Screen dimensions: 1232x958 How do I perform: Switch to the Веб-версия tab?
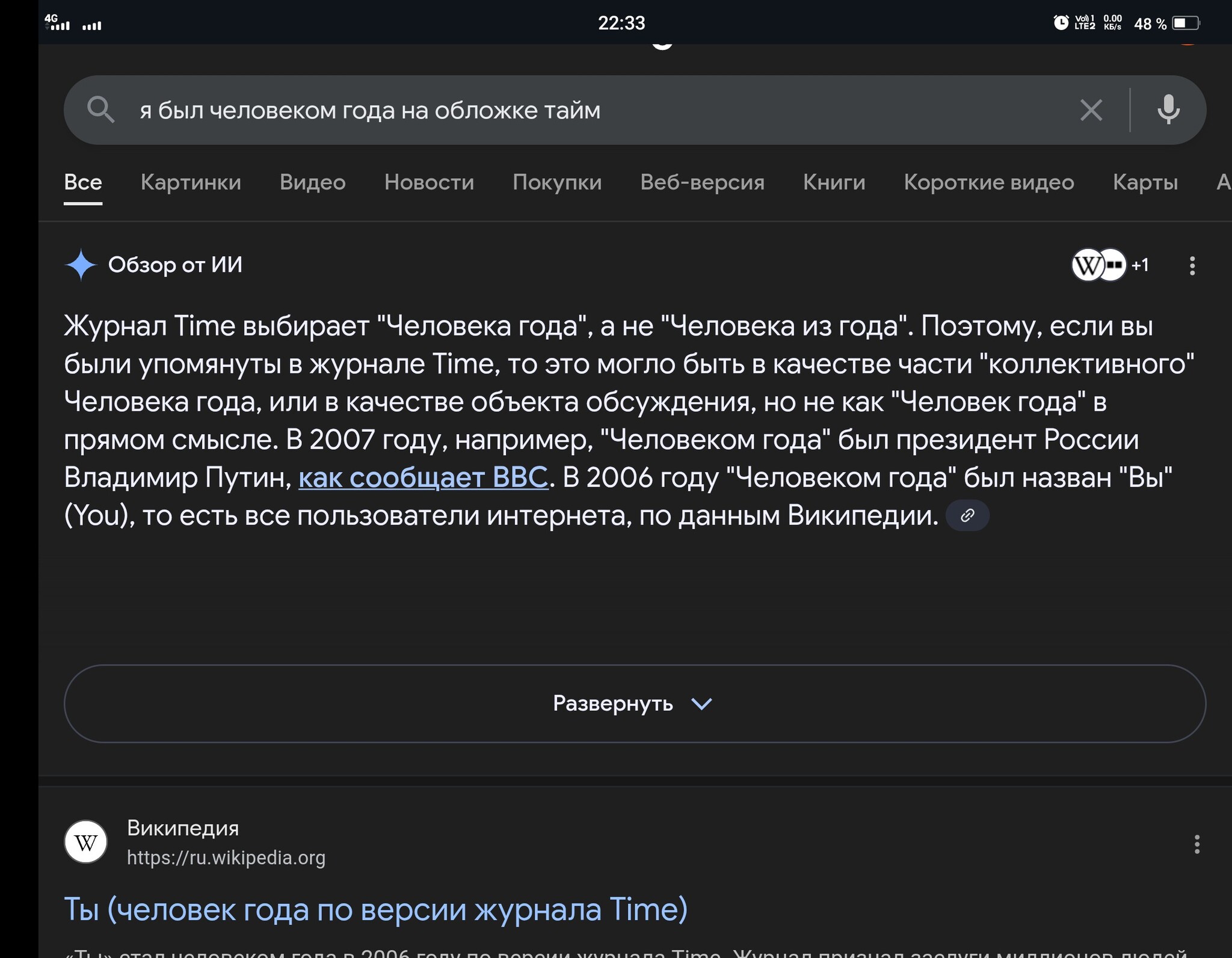click(703, 182)
